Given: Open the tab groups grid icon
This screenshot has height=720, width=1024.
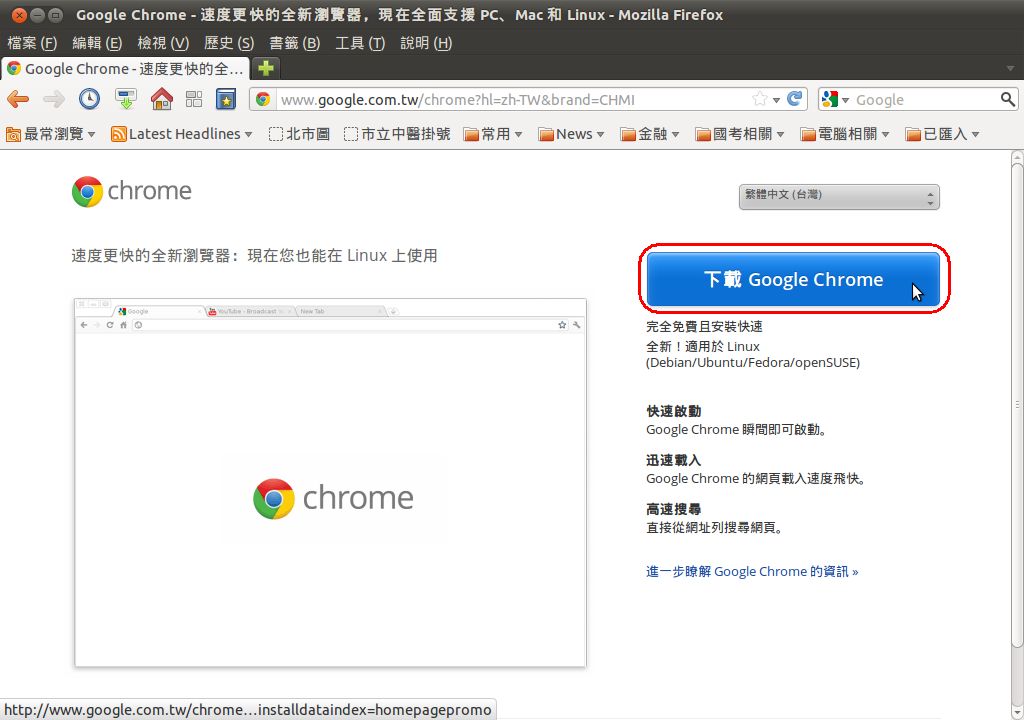Looking at the screenshot, I should 194,99.
